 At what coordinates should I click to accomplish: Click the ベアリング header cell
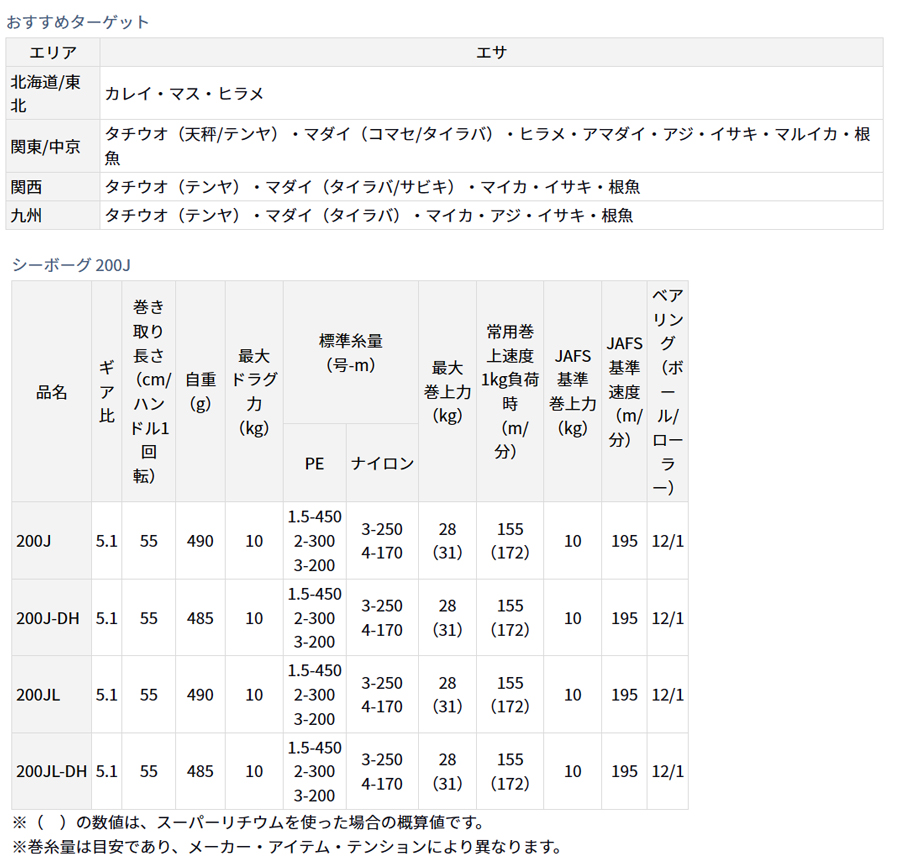pyautogui.click(x=668, y=392)
